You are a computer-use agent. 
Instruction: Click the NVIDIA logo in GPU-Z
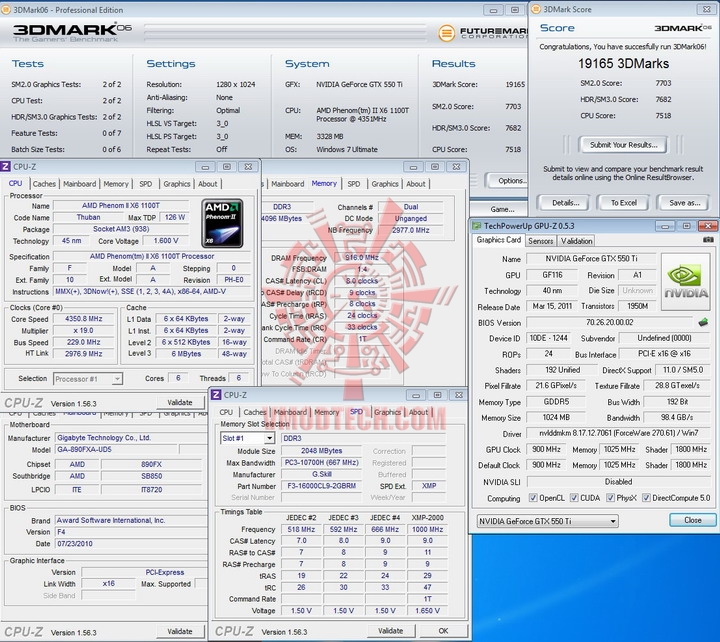[x=687, y=282]
